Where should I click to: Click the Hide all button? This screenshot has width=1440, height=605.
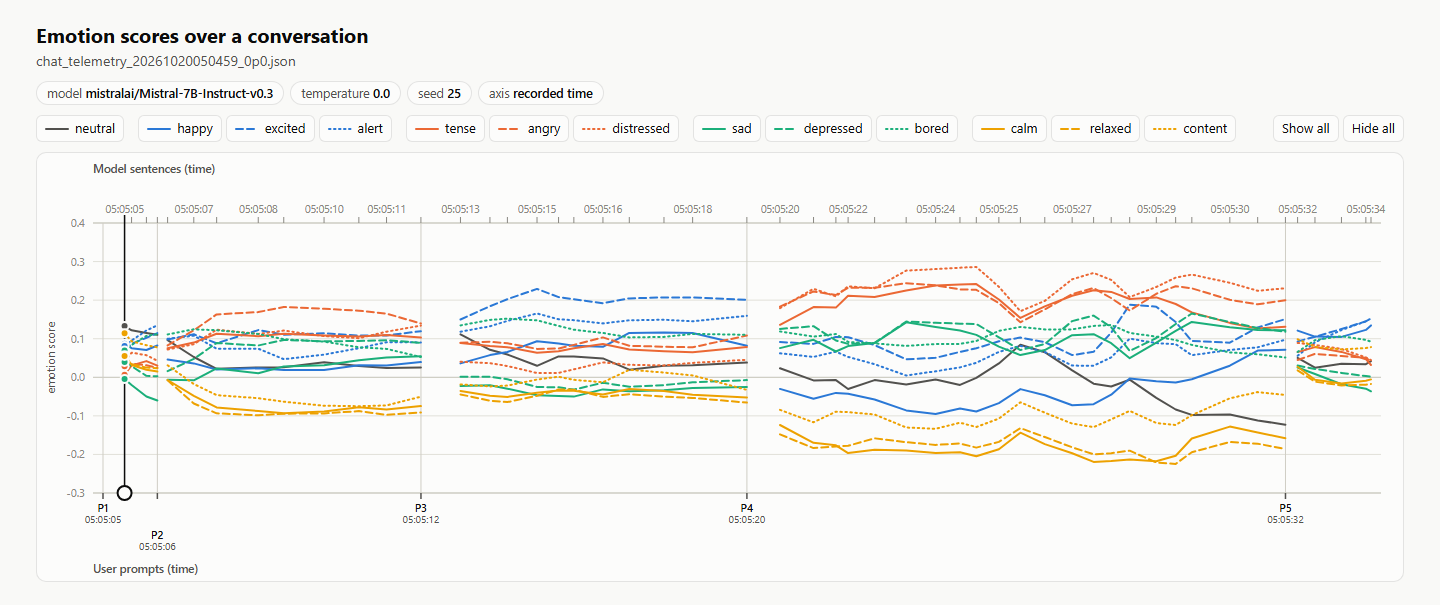point(1373,128)
